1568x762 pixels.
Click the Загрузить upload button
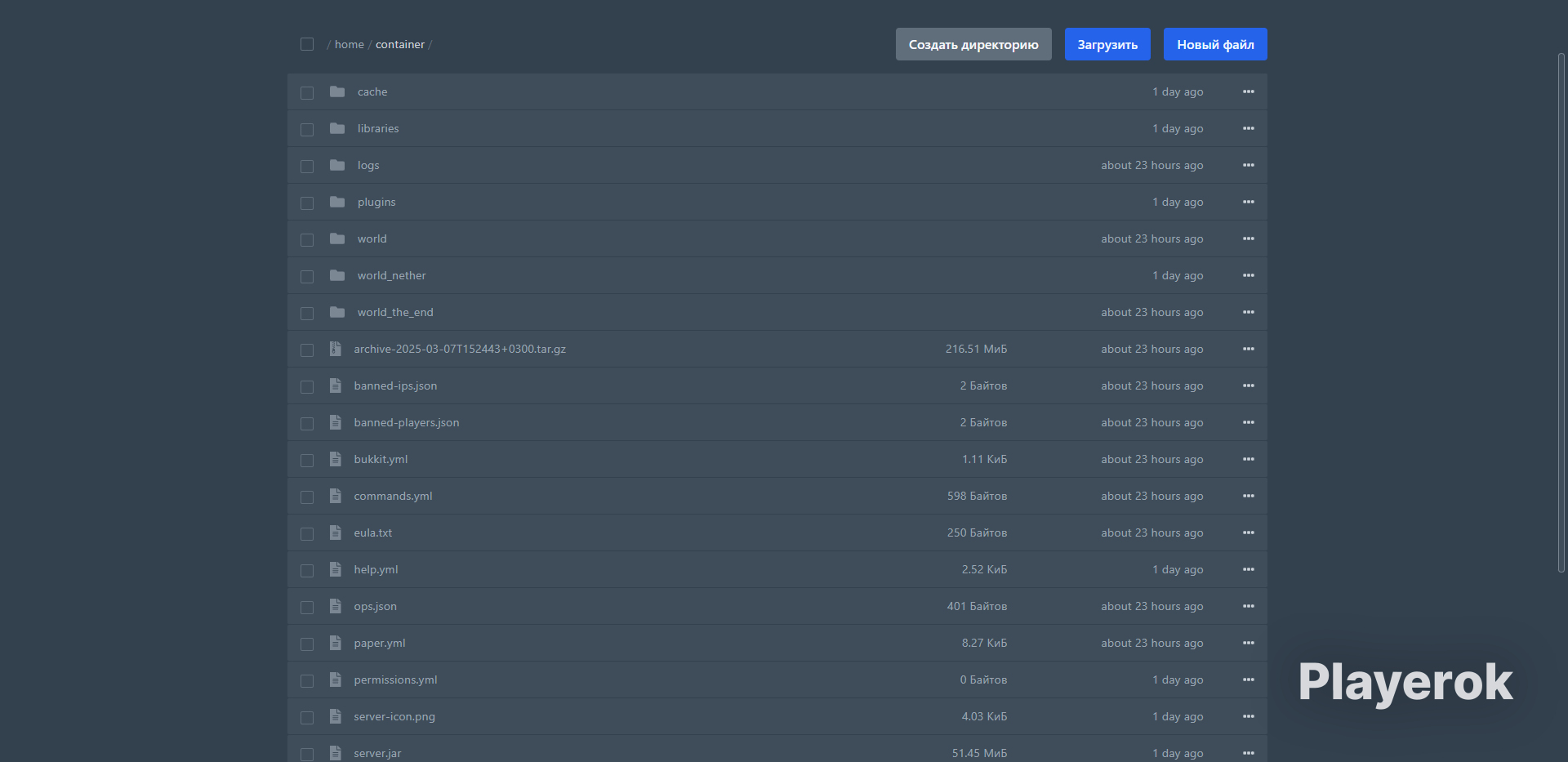[x=1107, y=44]
